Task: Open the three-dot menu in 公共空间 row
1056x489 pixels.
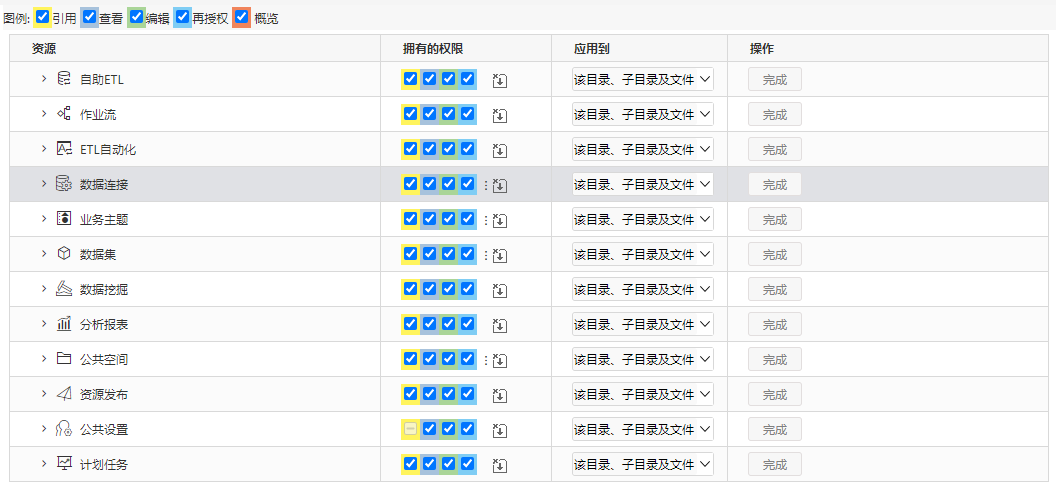Action: (x=486, y=360)
